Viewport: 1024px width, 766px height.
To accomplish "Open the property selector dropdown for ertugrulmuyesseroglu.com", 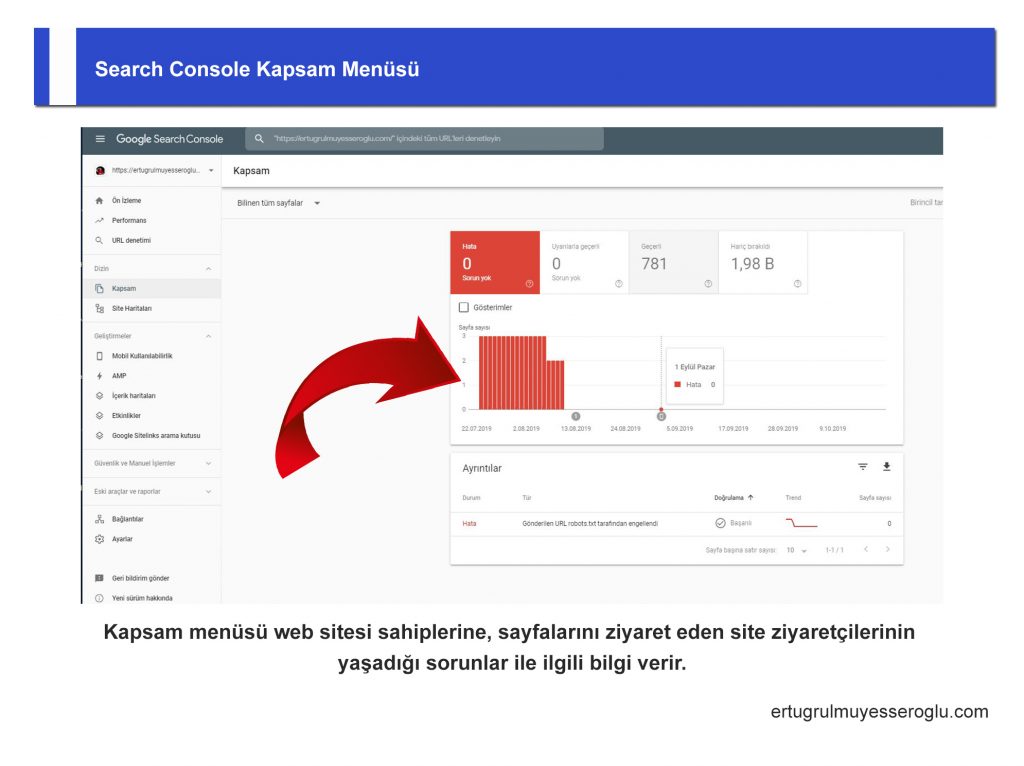I will [x=150, y=170].
